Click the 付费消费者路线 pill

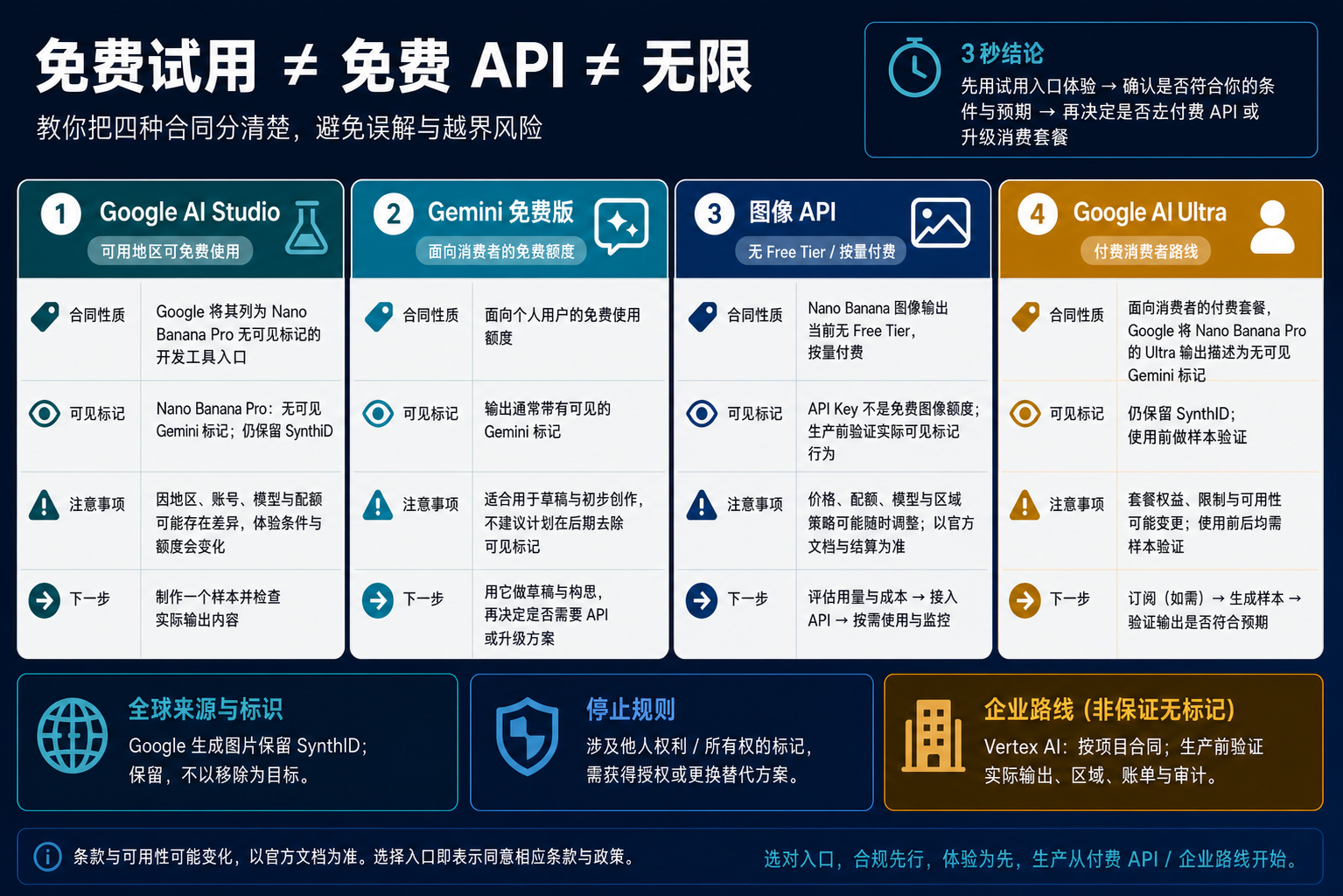point(1146,251)
